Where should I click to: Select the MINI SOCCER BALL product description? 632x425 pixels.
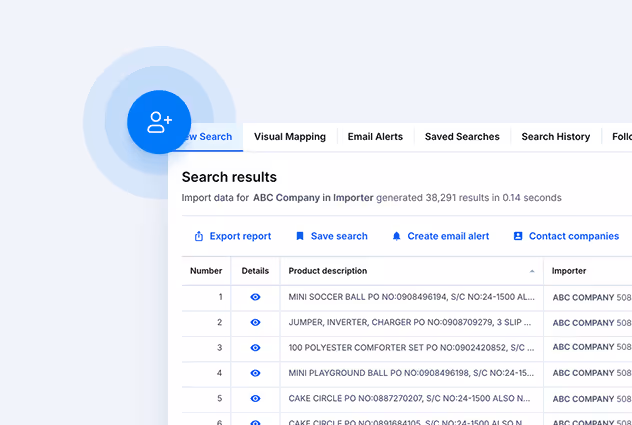[x=412, y=297]
